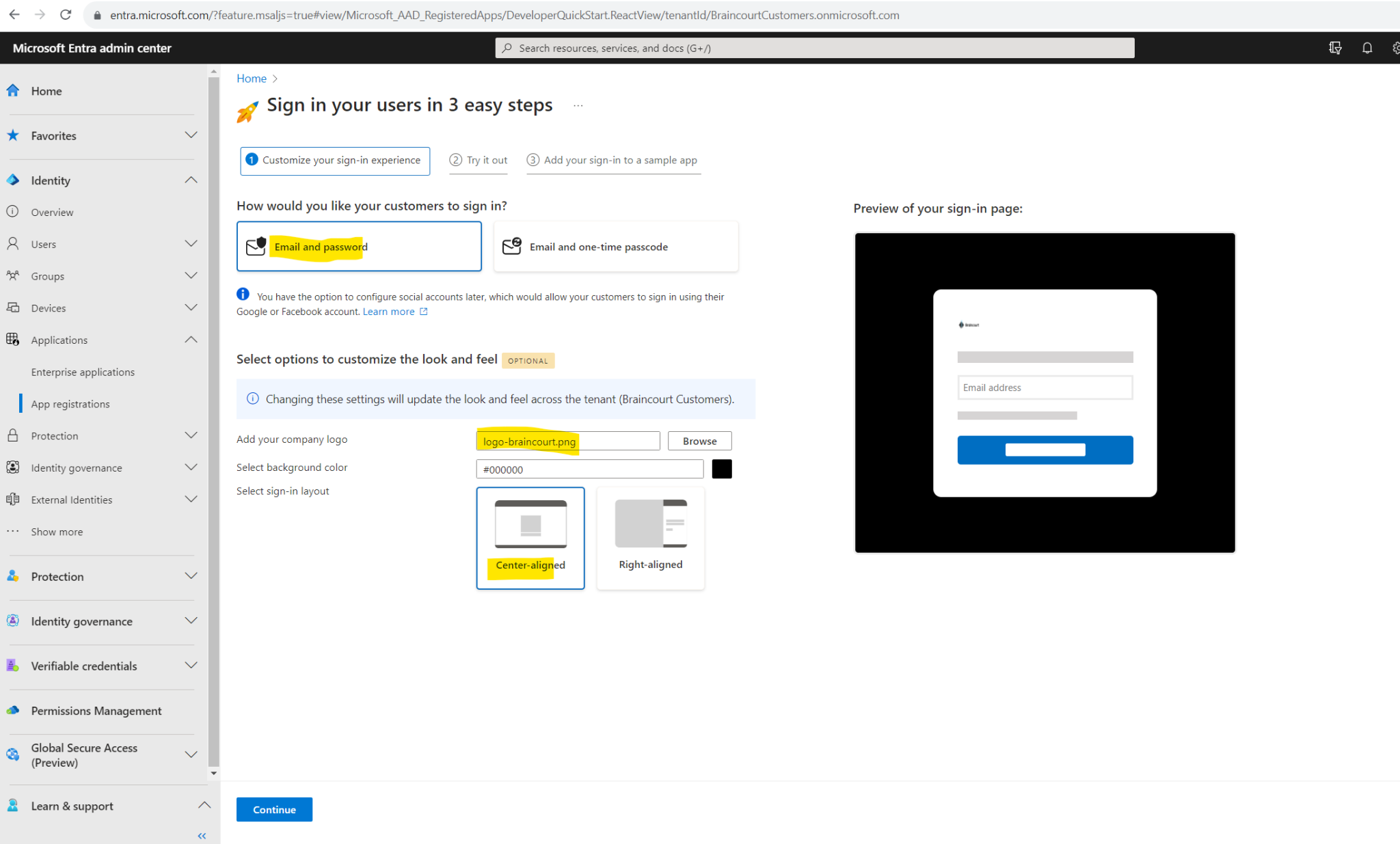The height and width of the screenshot is (844, 1400).
Task: Select Email and password sign-in option
Action: (x=358, y=246)
